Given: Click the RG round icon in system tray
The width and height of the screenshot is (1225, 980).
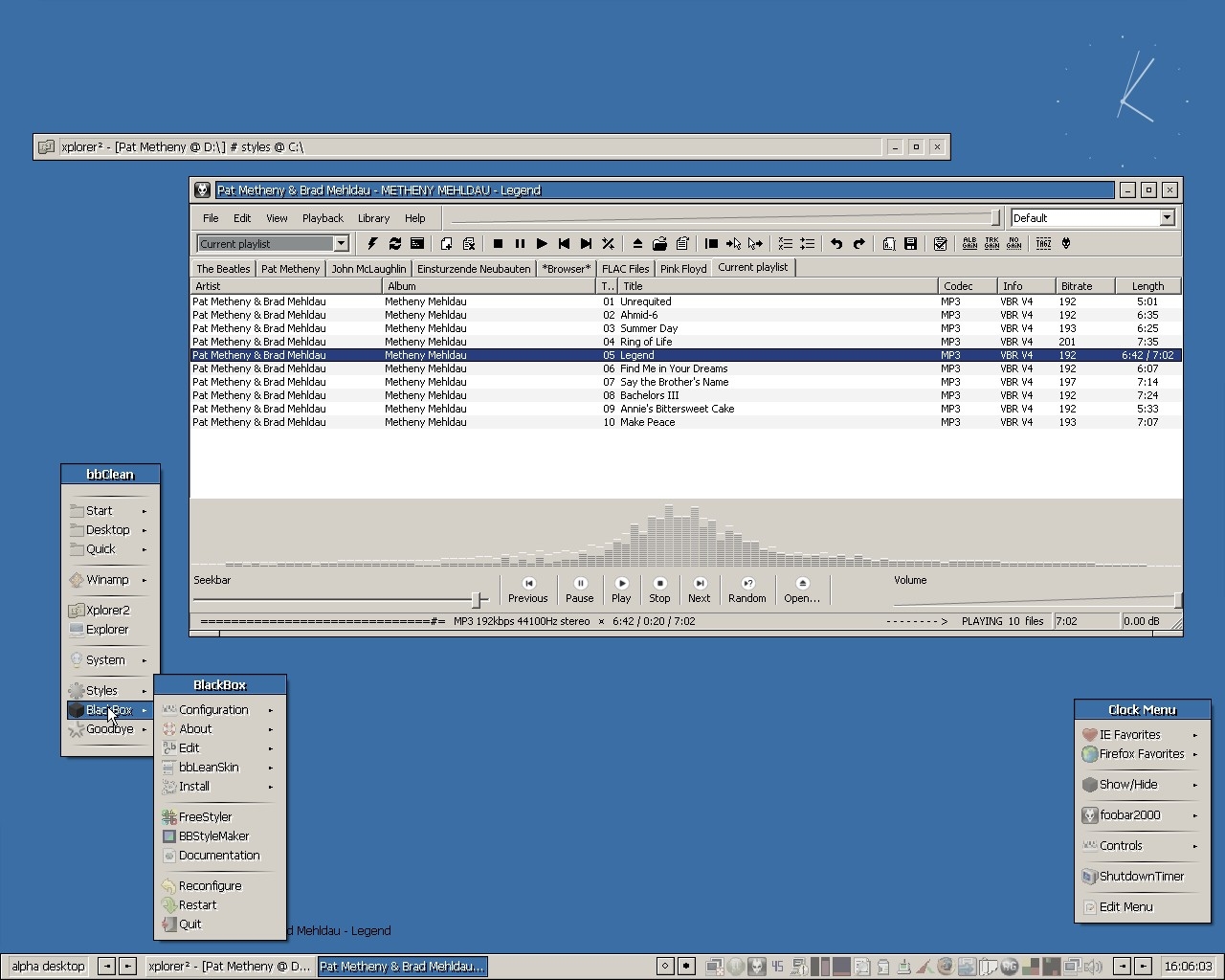Looking at the screenshot, I should pyautogui.click(x=1009, y=967).
